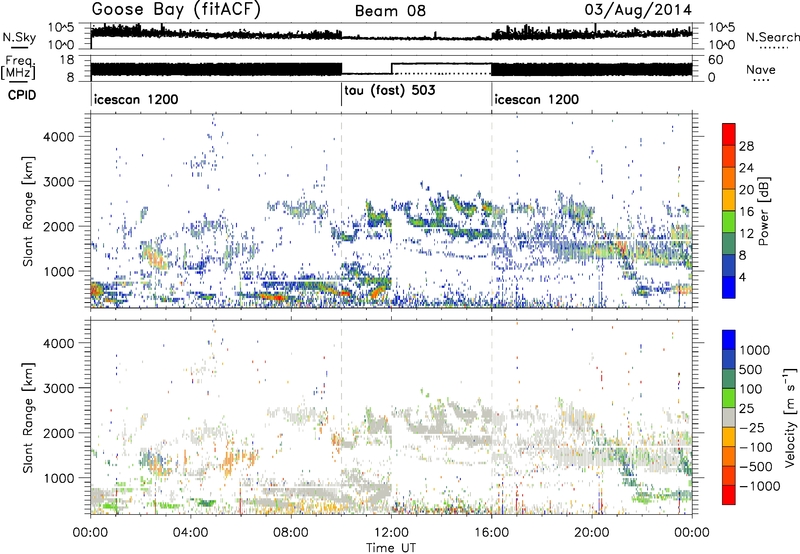This screenshot has height=554, width=800.
Task: Select the "Beam 08" heading
Action: [390, 11]
